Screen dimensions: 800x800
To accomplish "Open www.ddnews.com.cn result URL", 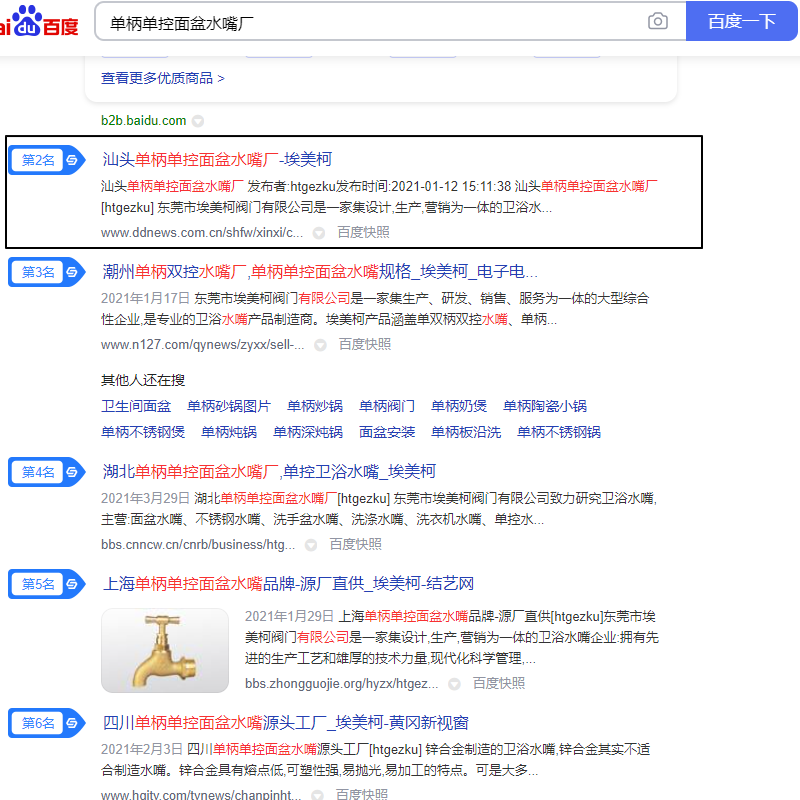I will [202, 233].
